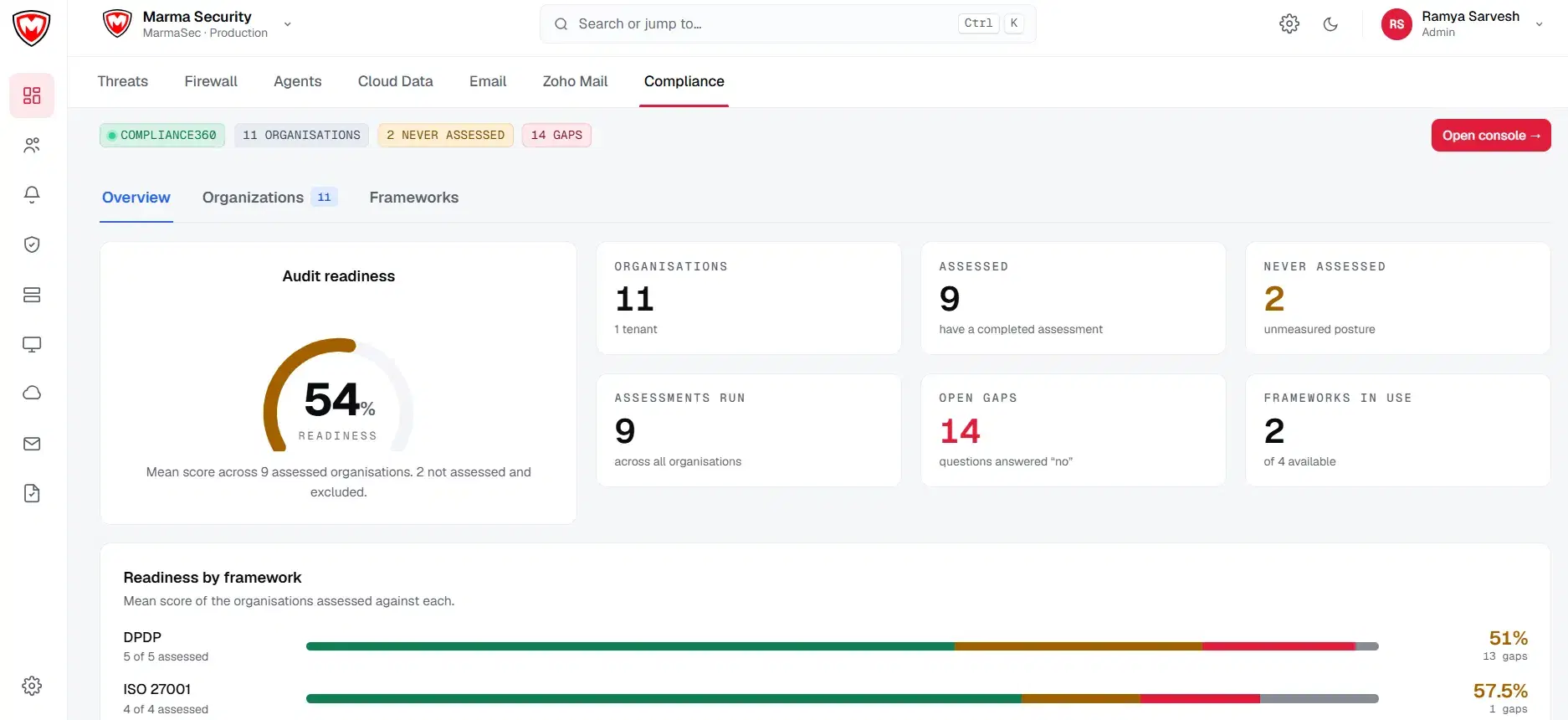Click the 11 ORGANISATIONS badge
This screenshot has width=1568, height=720.
click(x=301, y=136)
